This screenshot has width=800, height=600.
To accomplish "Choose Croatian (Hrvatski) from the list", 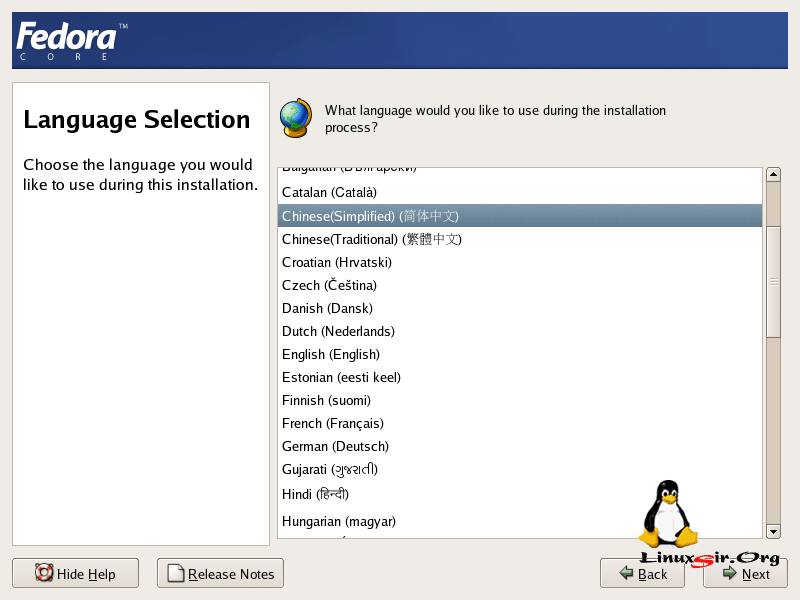I will pos(520,262).
